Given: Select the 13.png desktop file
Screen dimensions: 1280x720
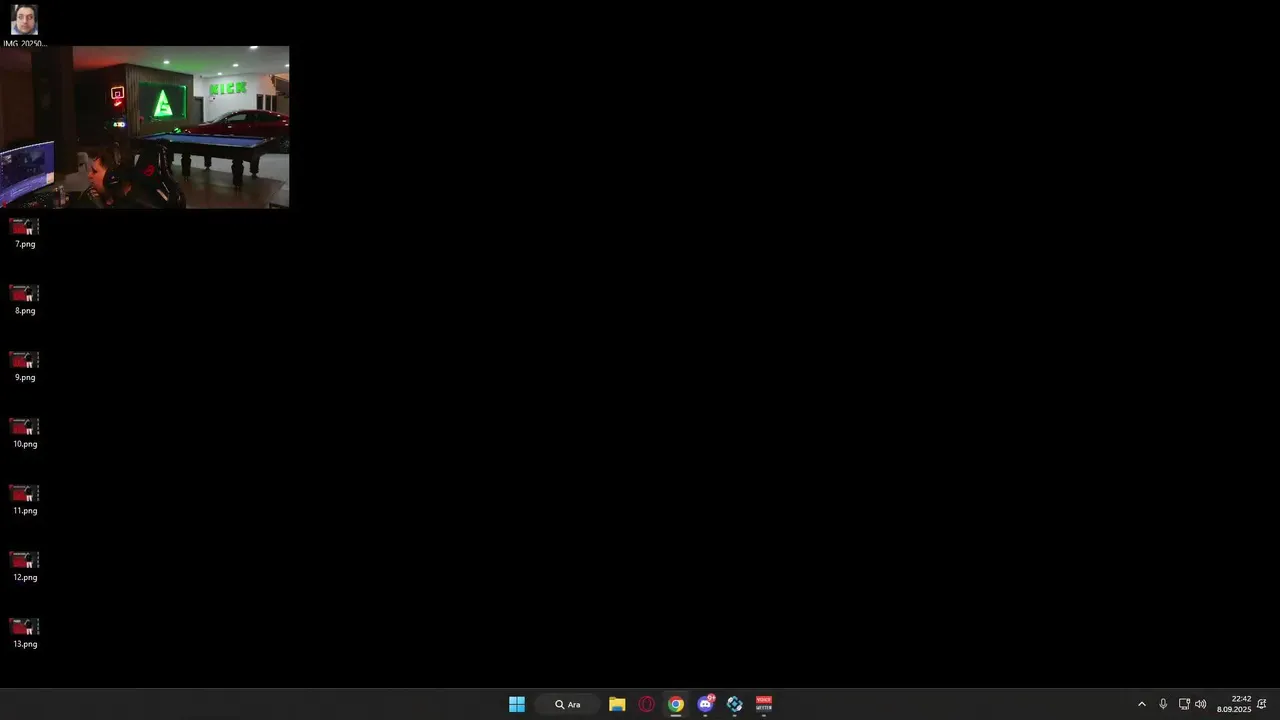Looking at the screenshot, I should [x=25, y=634].
